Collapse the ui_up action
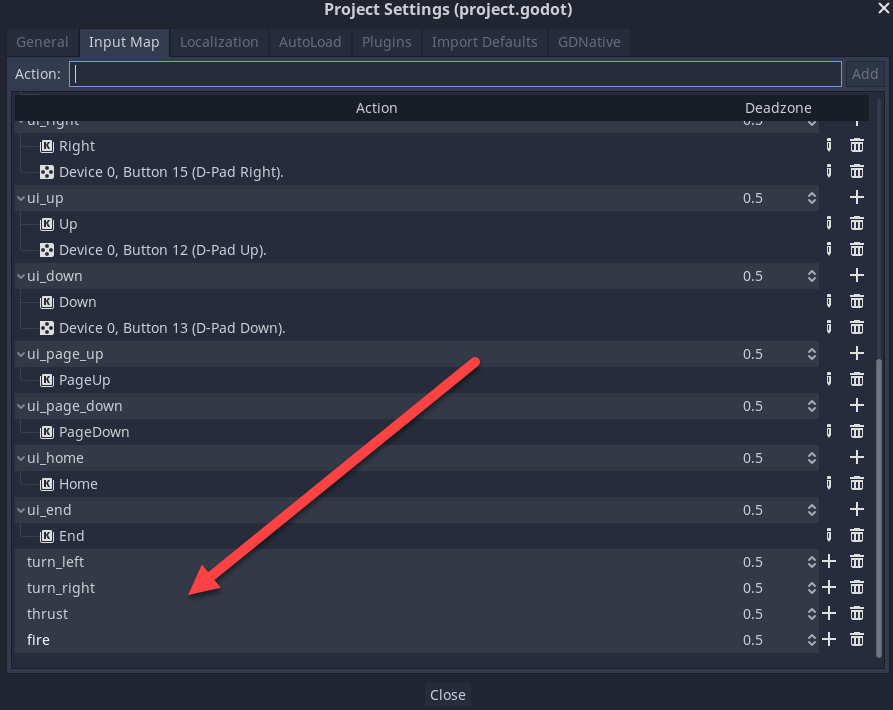Screen dimensions: 893x710 (x=21, y=198)
